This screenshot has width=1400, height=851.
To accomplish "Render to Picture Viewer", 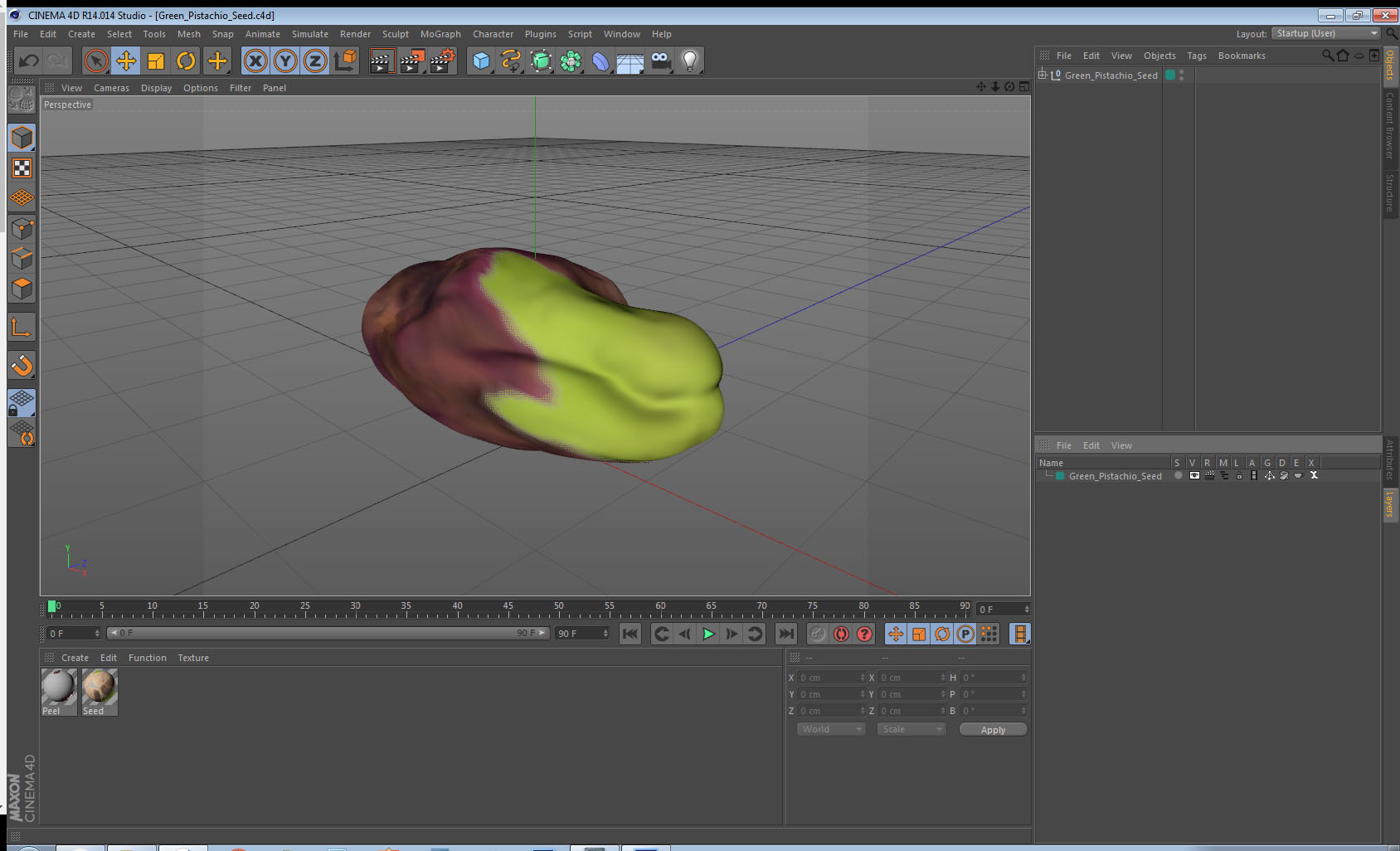I will tap(412, 61).
